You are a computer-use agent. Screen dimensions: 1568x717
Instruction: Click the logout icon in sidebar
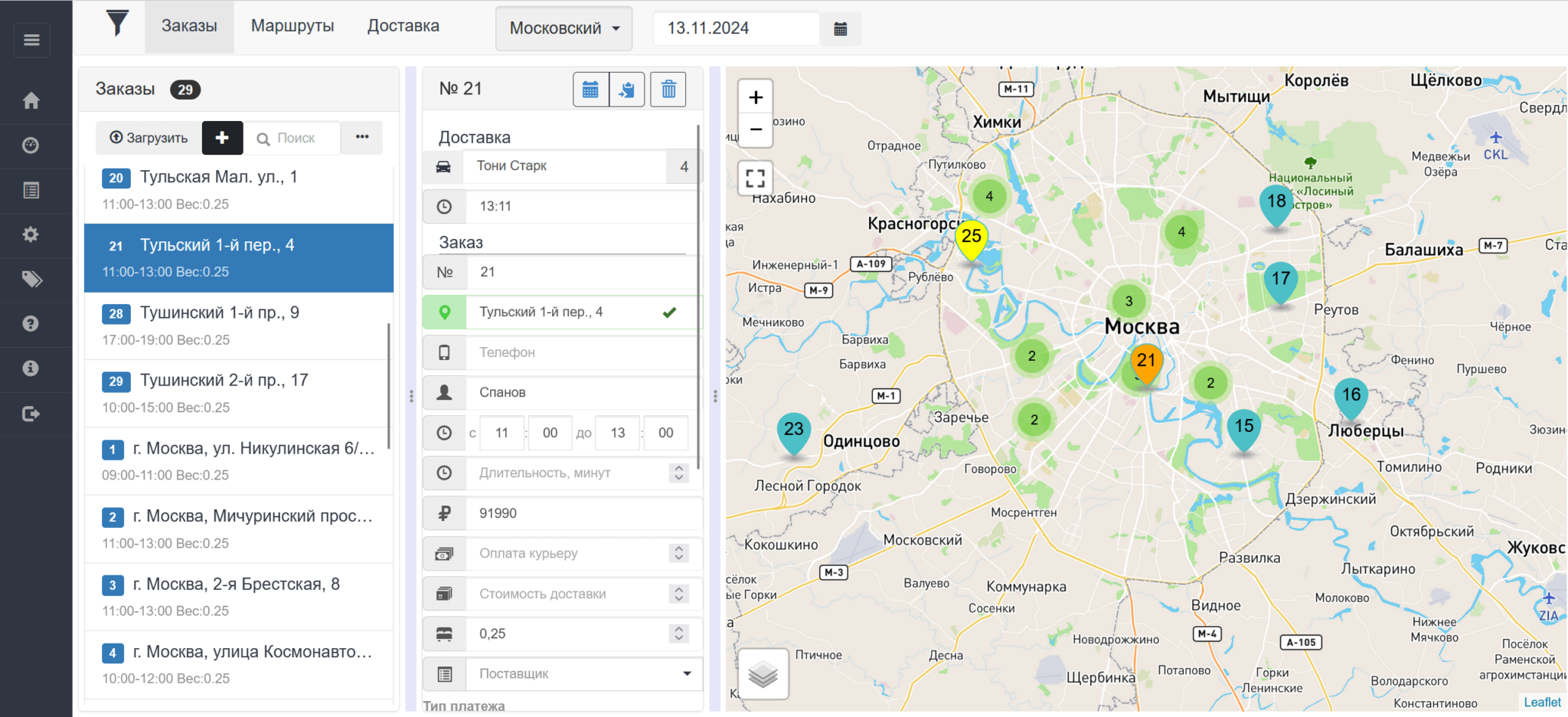(x=31, y=414)
